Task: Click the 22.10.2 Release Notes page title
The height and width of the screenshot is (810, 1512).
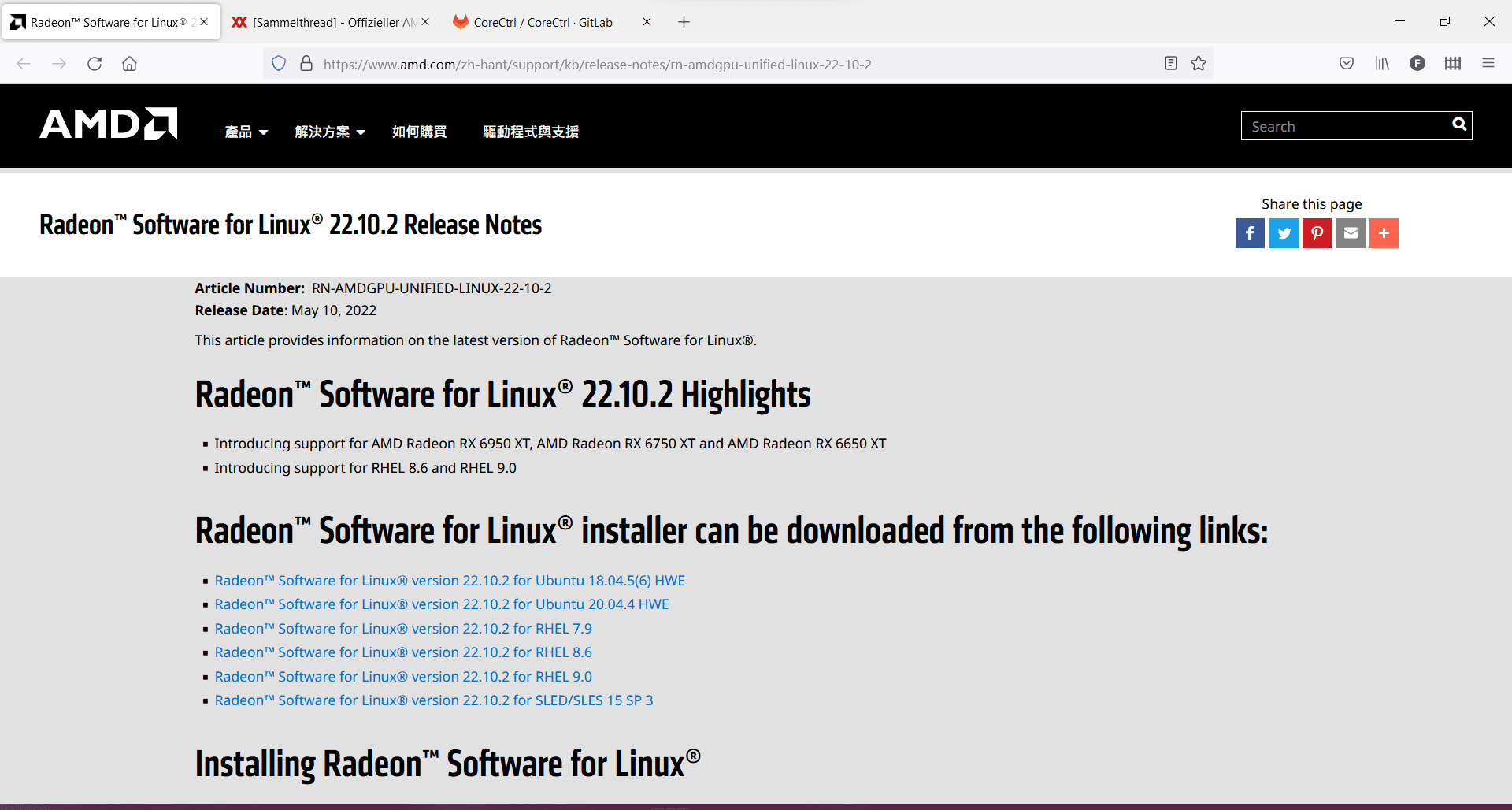Action: click(291, 225)
